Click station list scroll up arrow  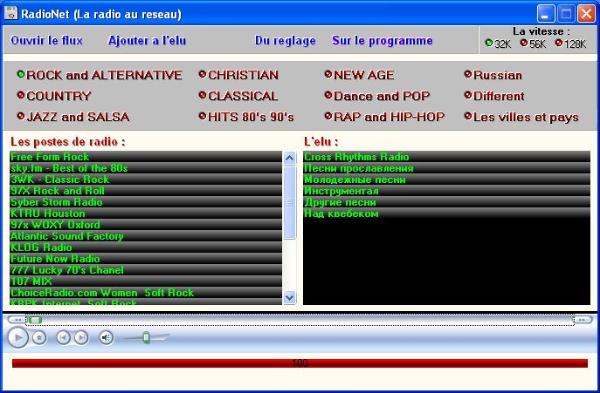click(x=290, y=158)
